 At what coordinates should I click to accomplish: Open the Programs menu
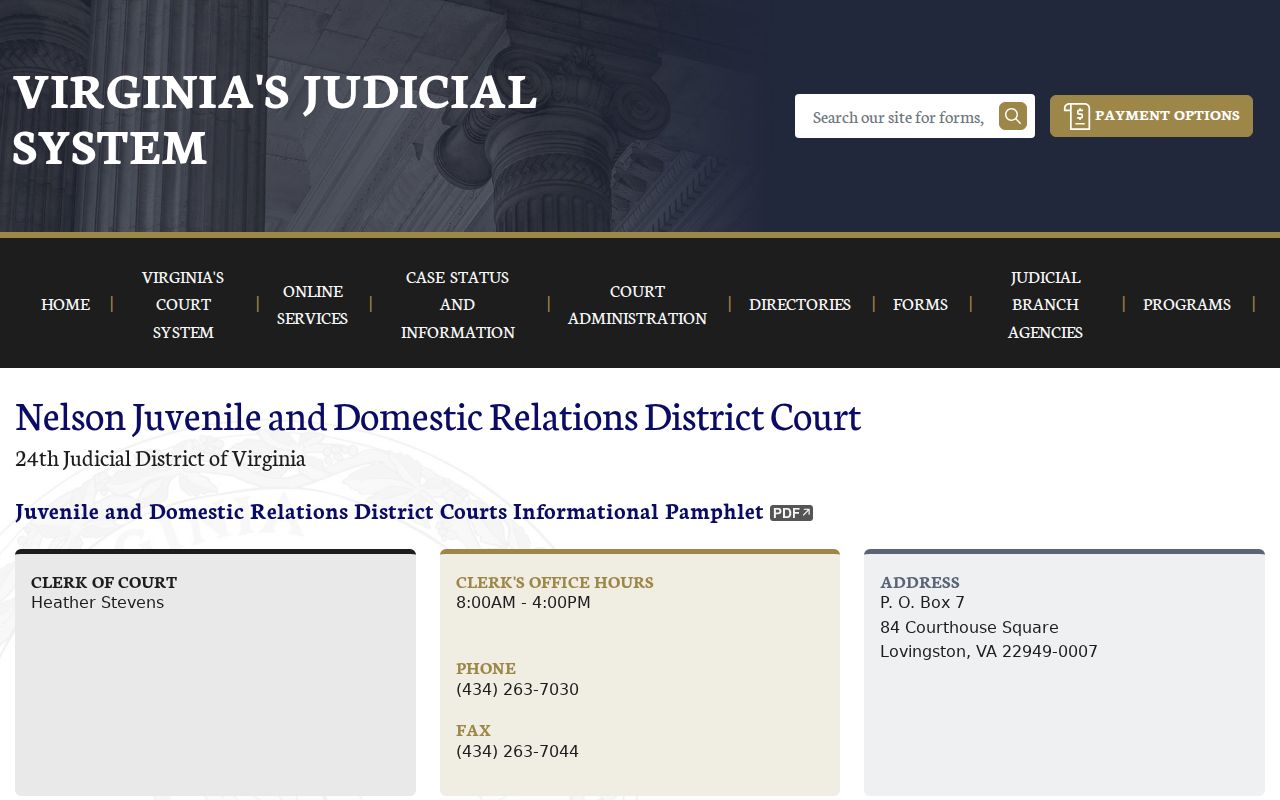(x=1187, y=304)
